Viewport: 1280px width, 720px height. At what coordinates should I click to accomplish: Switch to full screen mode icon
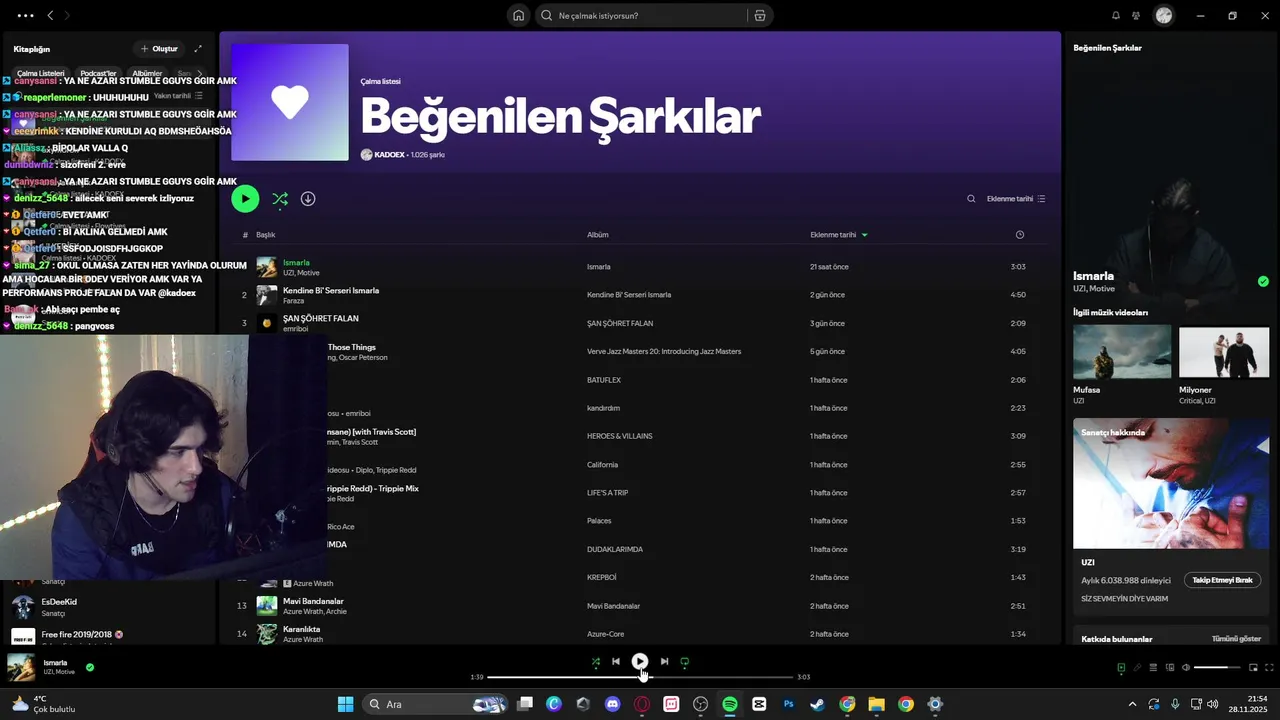[1270, 668]
